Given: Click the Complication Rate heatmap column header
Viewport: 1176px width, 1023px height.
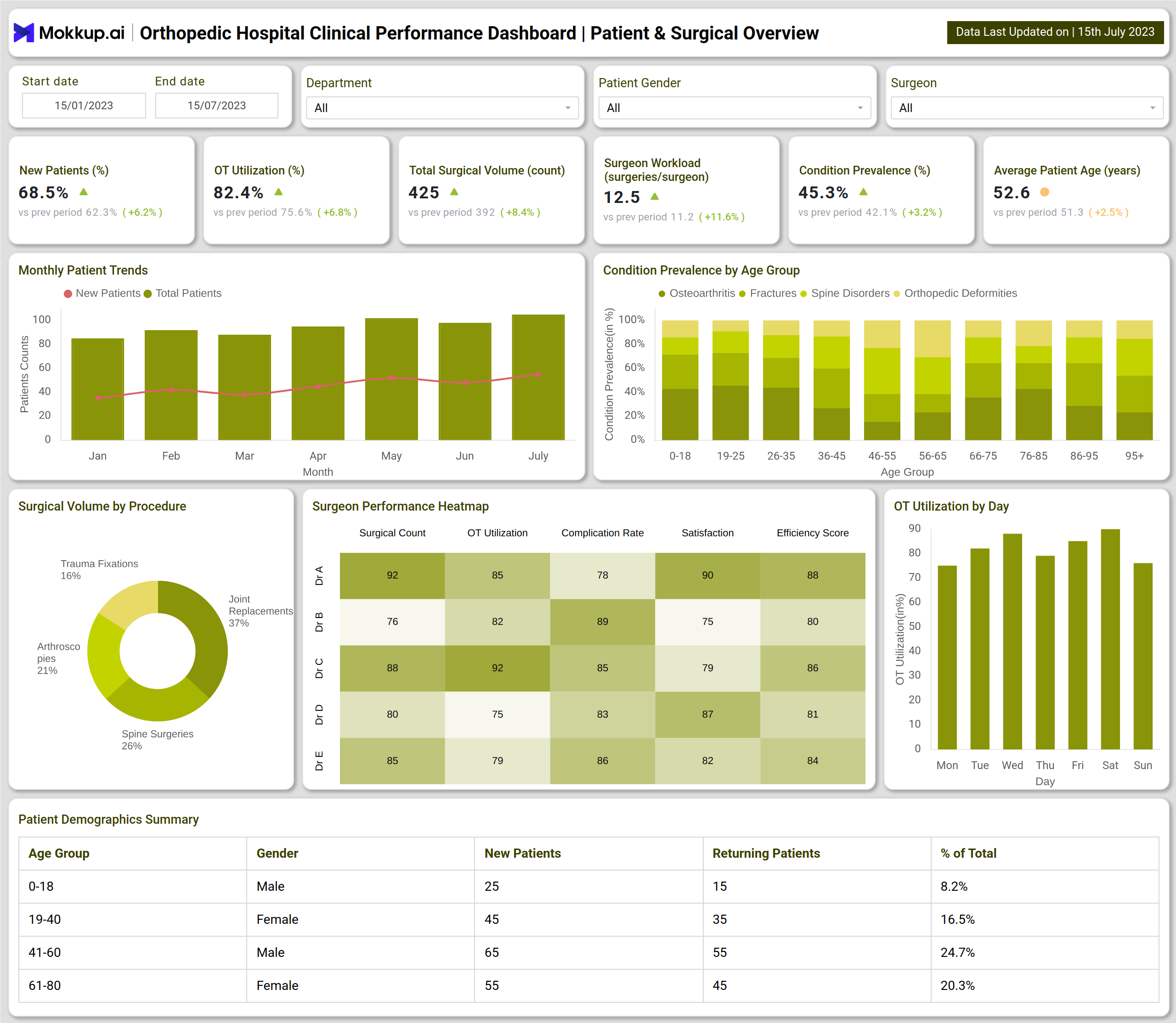Looking at the screenshot, I should 603,533.
